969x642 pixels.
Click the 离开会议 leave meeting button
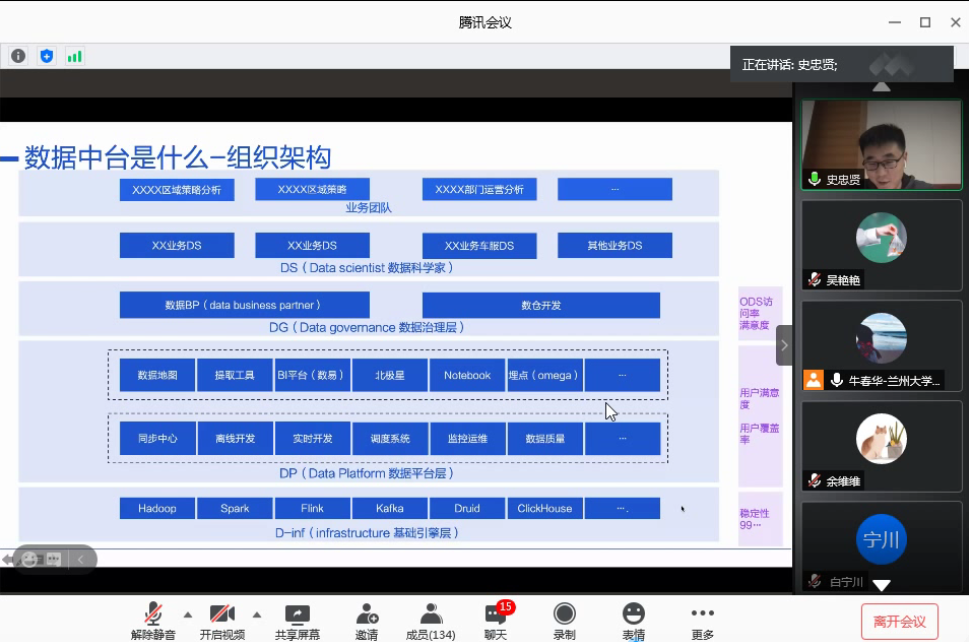pyautogui.click(x=899, y=621)
